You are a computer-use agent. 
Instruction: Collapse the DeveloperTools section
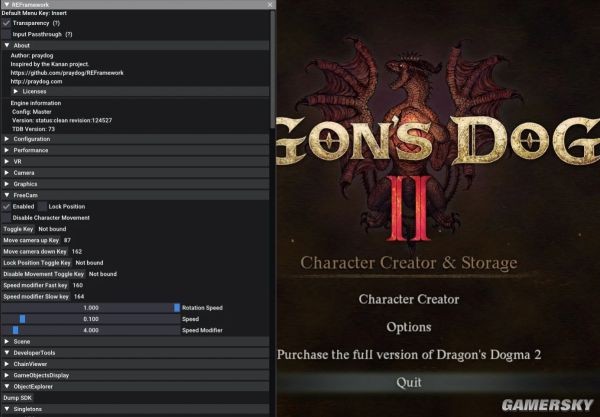[135, 353]
